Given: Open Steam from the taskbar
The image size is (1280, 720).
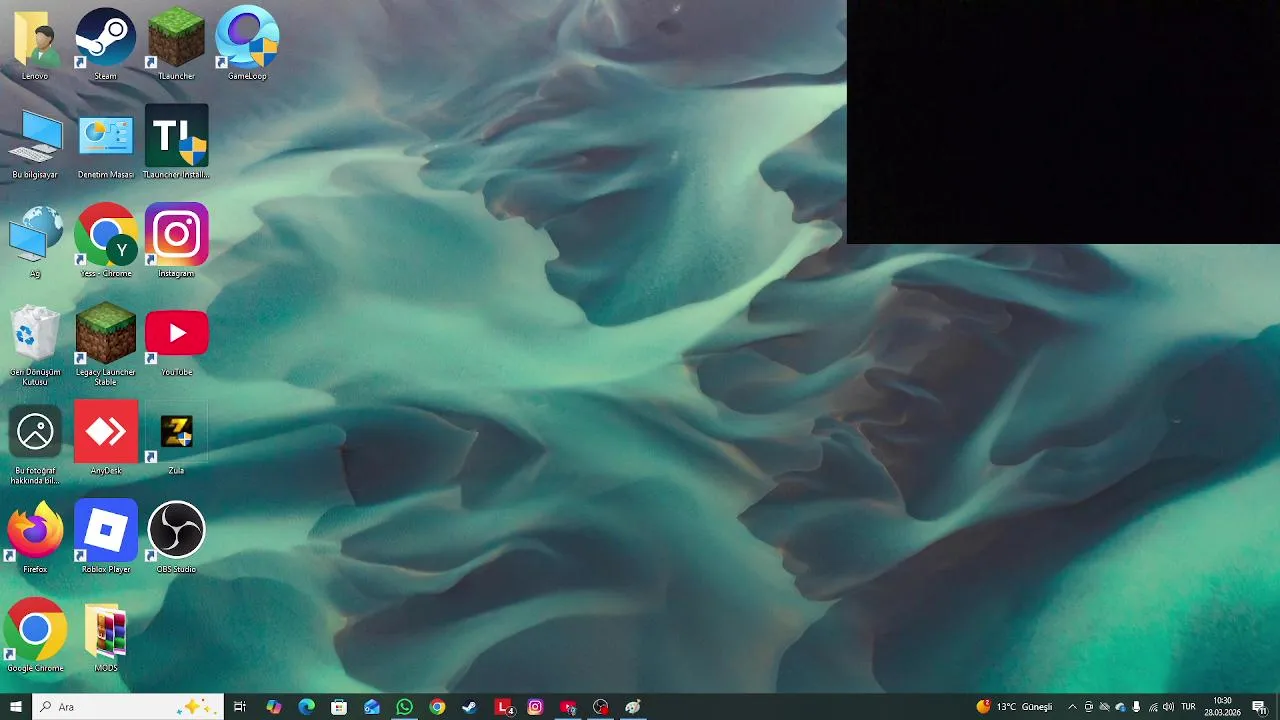Looking at the screenshot, I should pyautogui.click(x=469, y=707).
